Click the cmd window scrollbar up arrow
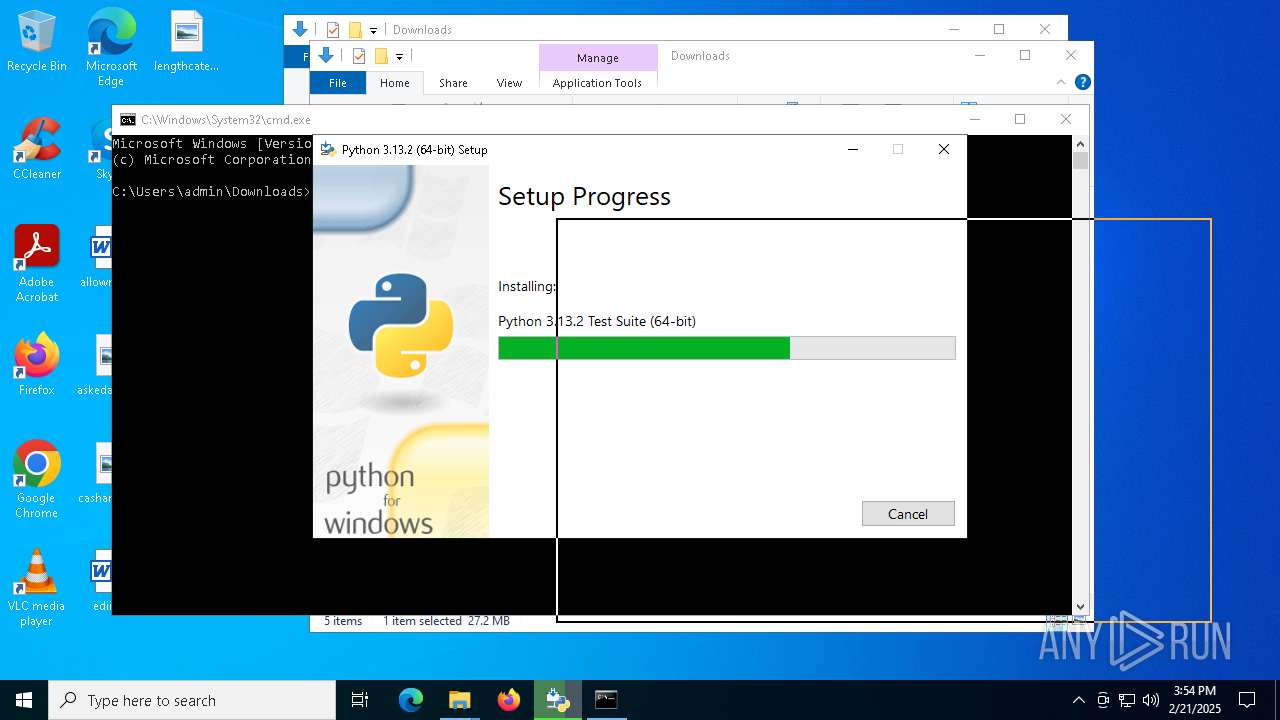The image size is (1280, 720). click(x=1080, y=144)
